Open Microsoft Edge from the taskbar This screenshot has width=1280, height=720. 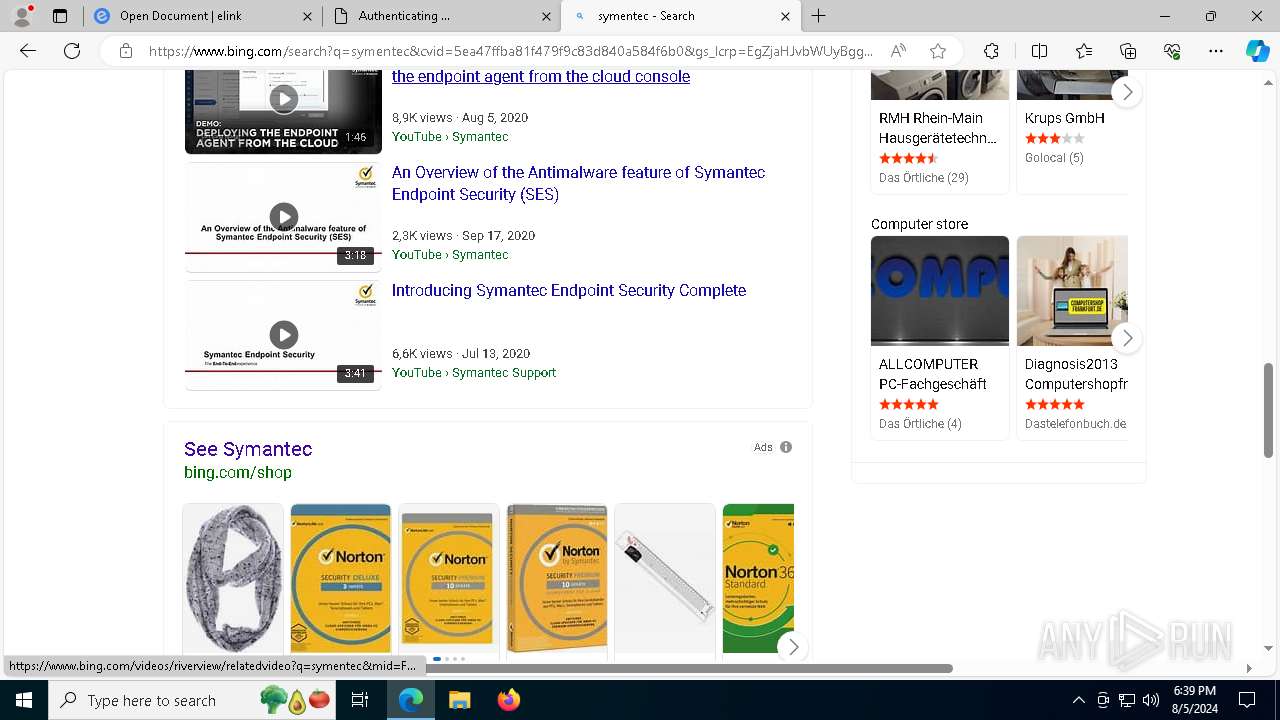coord(411,700)
